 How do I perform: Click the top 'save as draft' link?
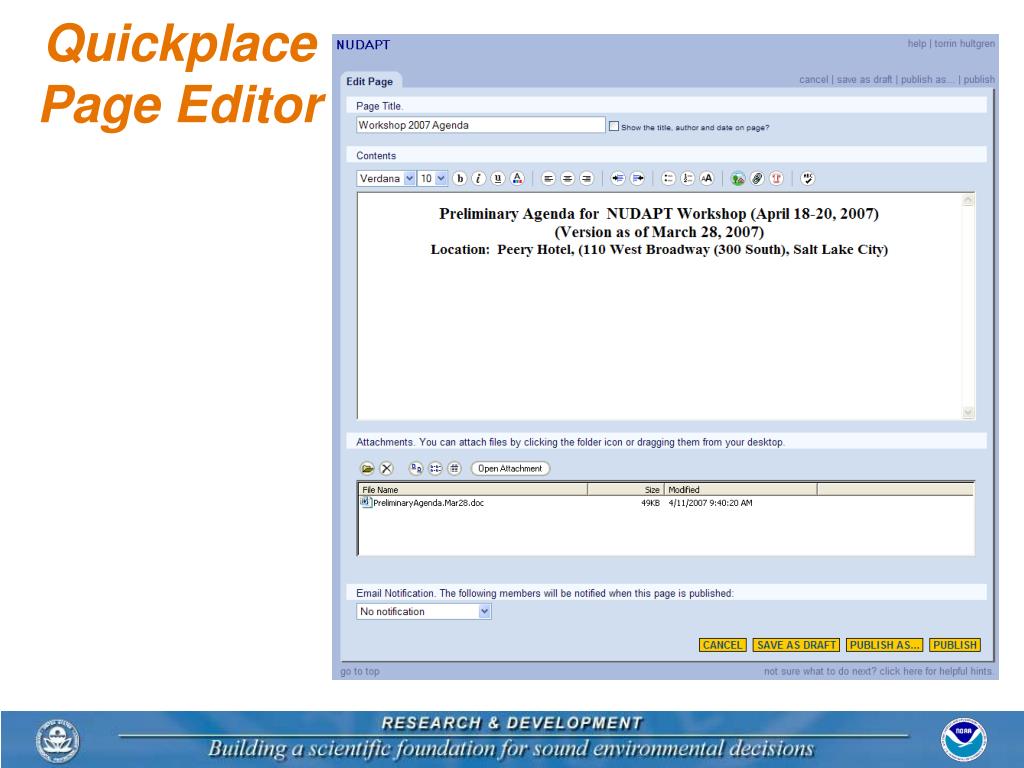pos(864,80)
